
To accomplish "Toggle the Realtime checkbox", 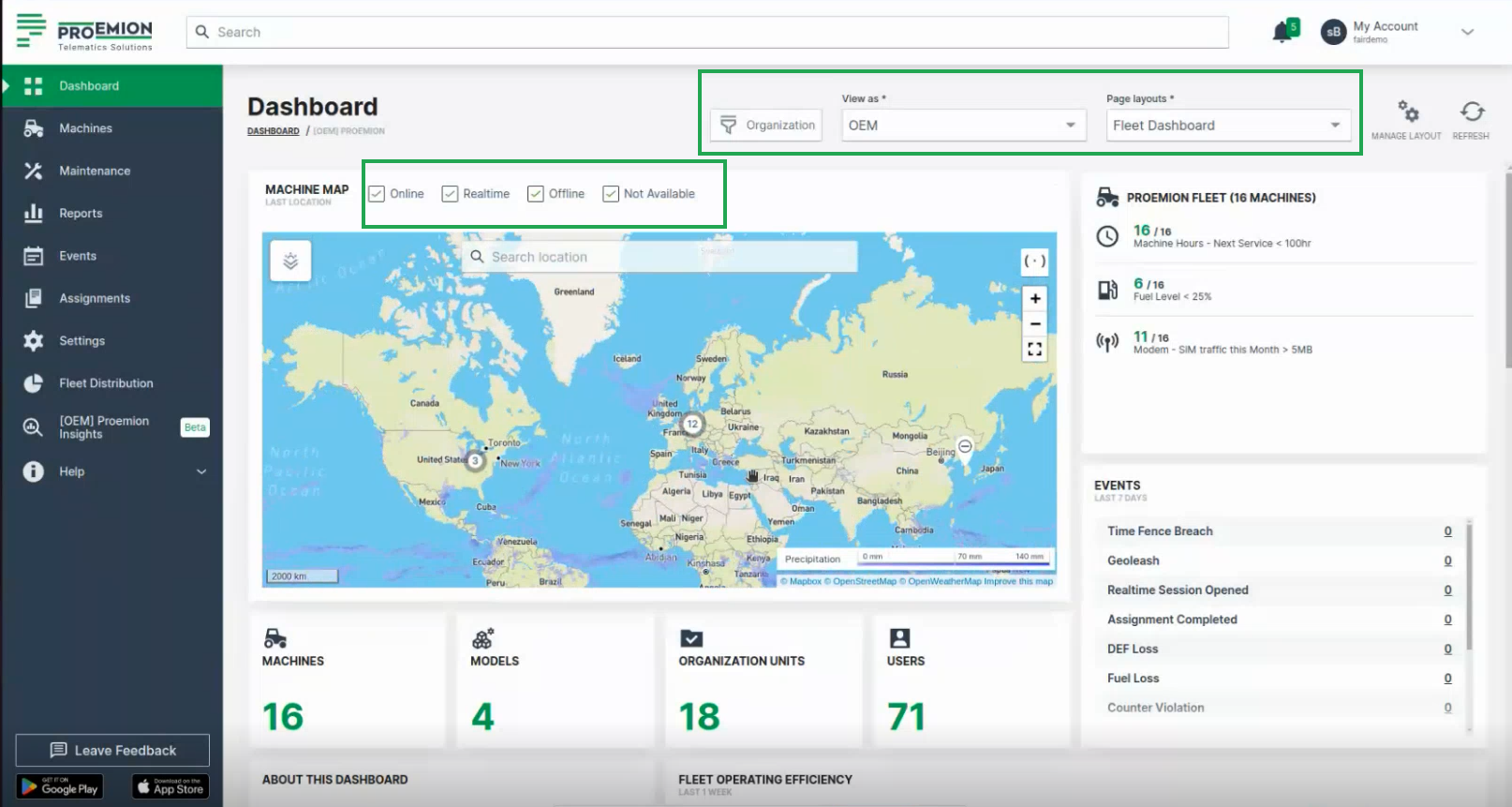I will [x=450, y=194].
